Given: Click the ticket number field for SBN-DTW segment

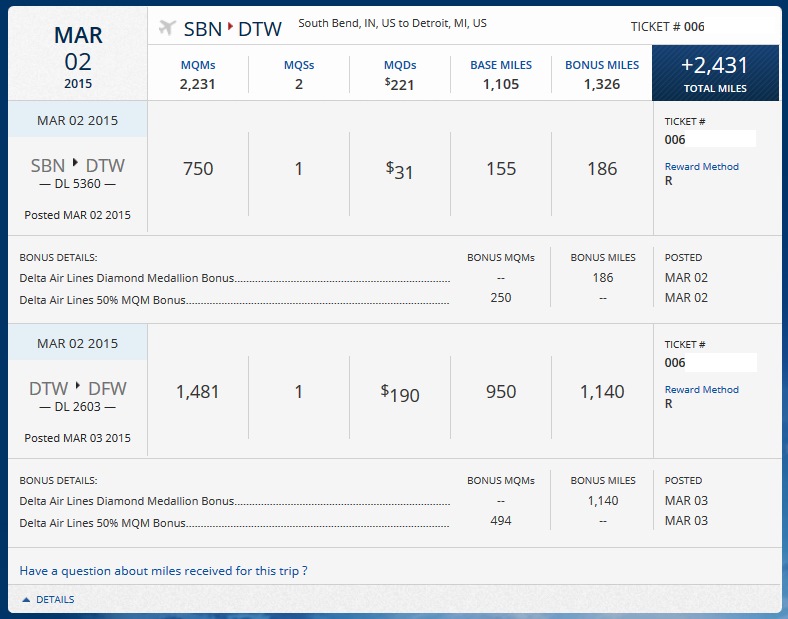Looking at the screenshot, I should (710, 139).
